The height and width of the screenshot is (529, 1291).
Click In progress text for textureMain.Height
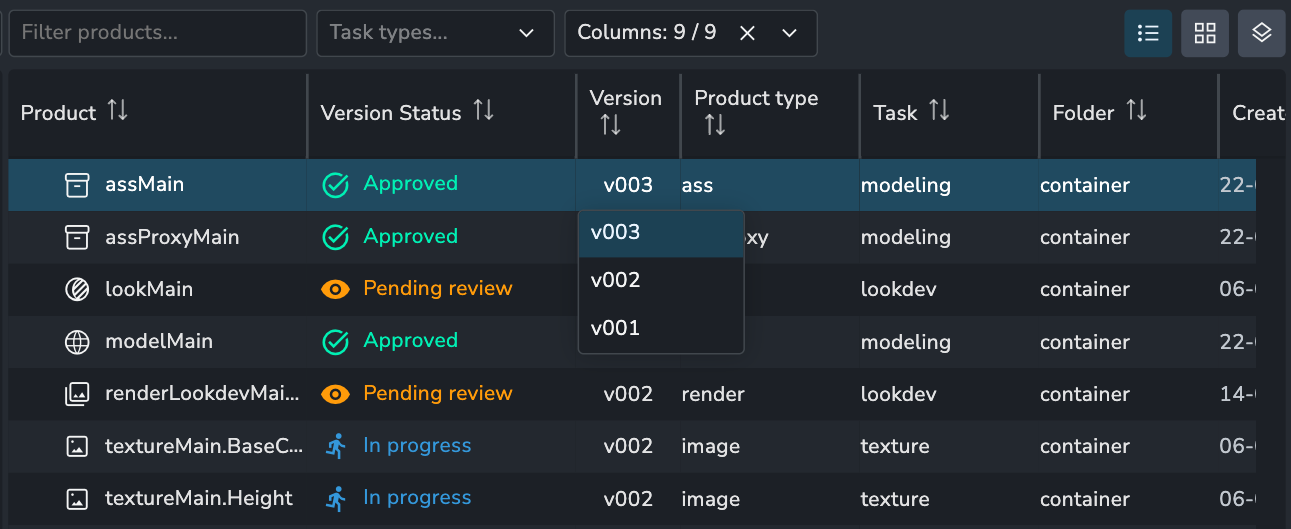(x=417, y=497)
